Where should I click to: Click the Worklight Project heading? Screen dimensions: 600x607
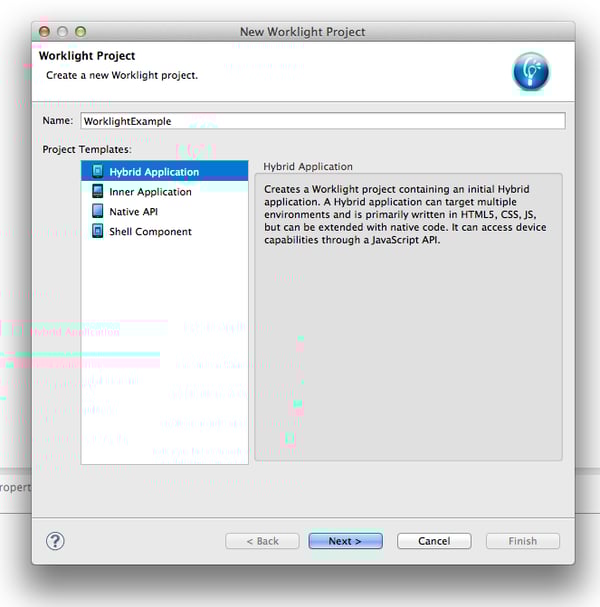[x=87, y=56]
